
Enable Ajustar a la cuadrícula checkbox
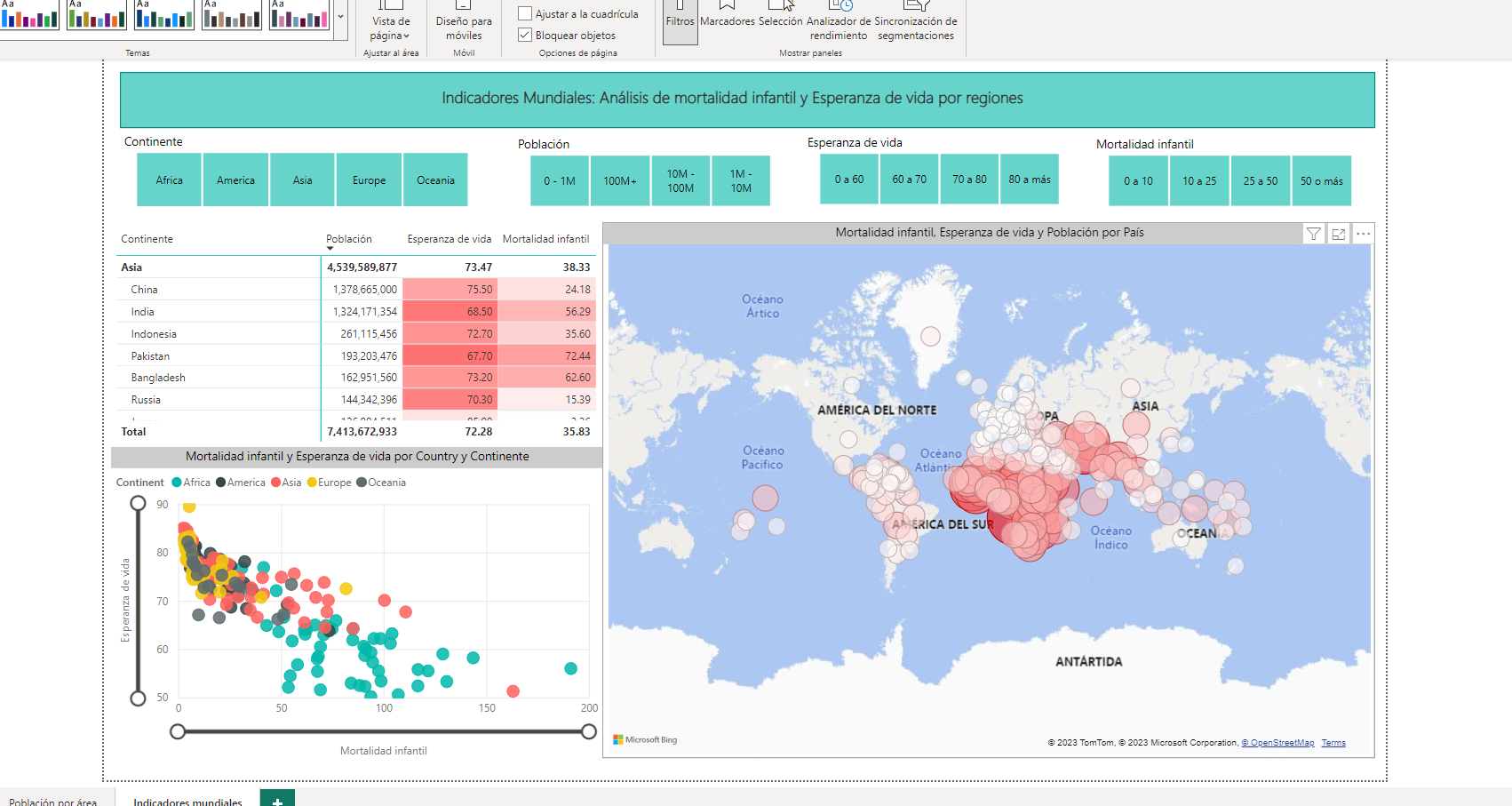(x=525, y=14)
